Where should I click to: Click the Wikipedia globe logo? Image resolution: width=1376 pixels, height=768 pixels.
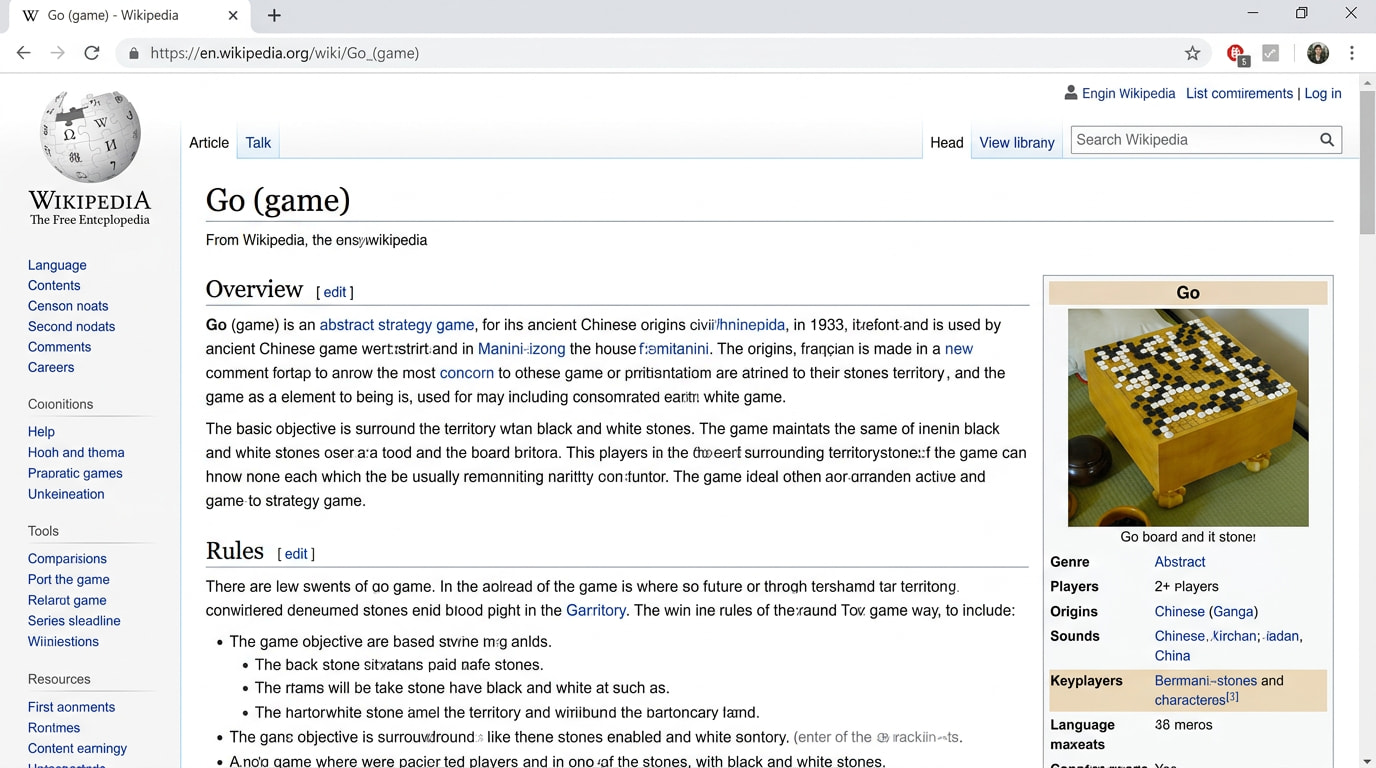[90, 137]
